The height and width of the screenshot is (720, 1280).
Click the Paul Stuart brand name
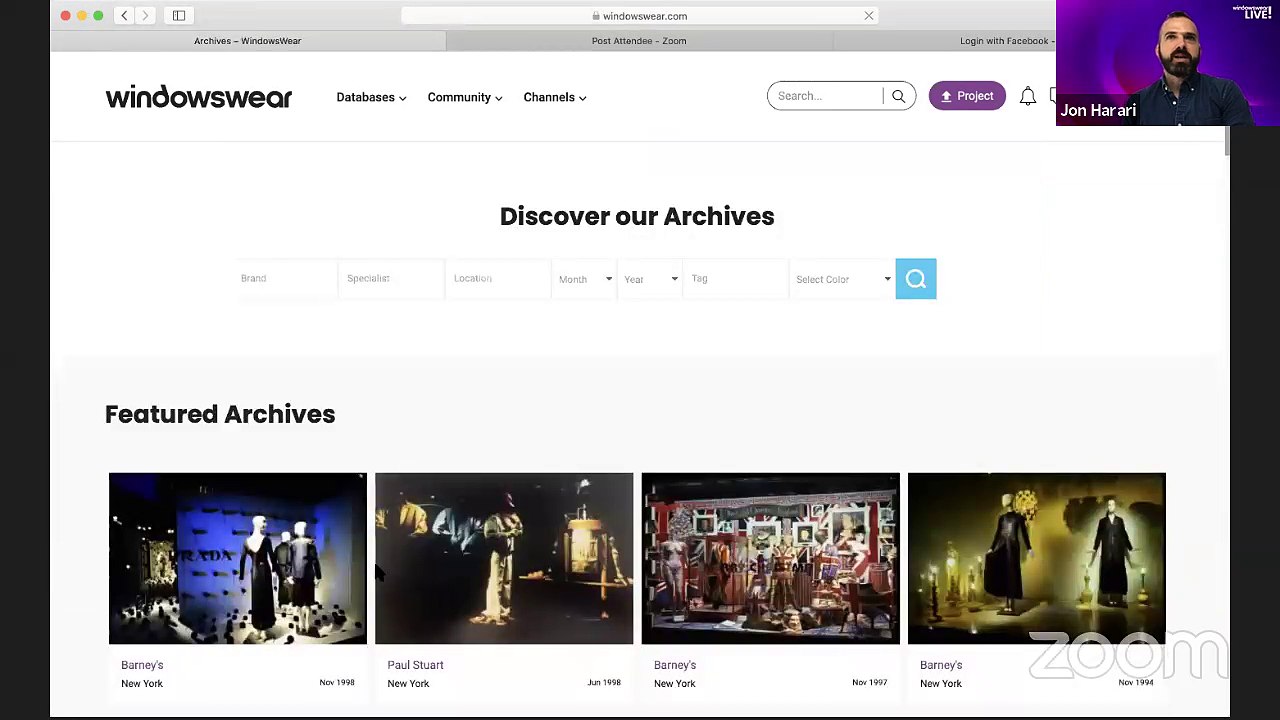point(415,665)
